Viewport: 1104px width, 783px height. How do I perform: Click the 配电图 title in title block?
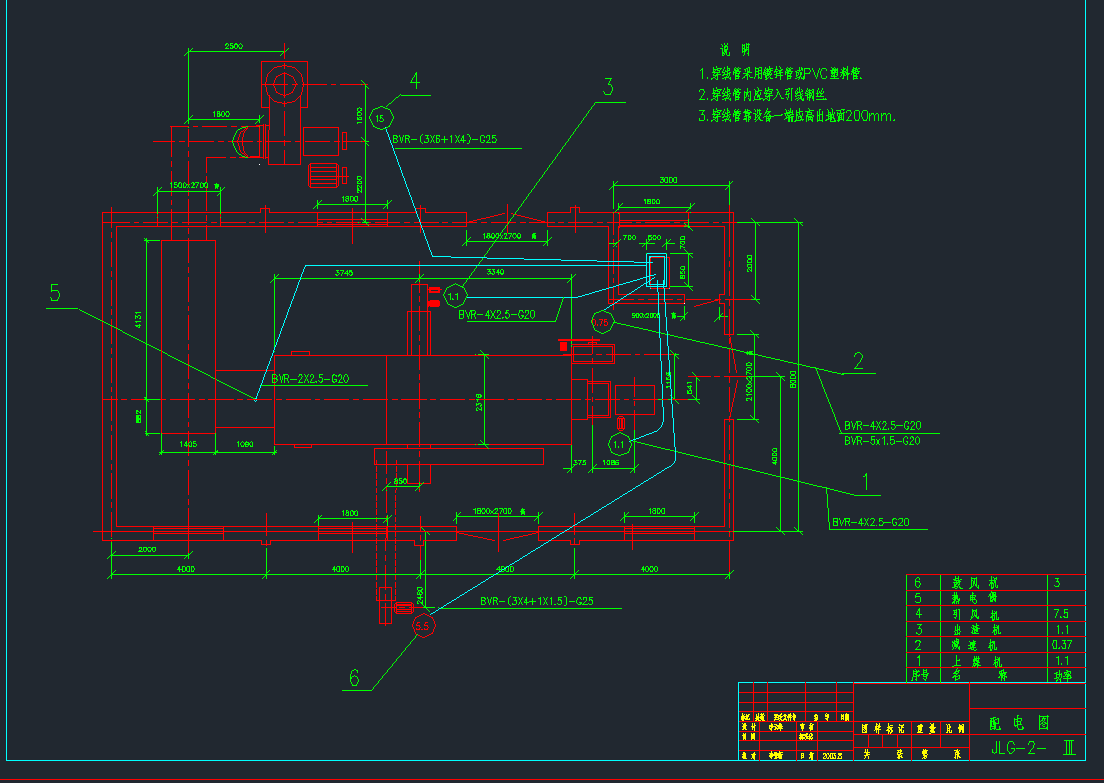pyautogui.click(x=1009, y=722)
